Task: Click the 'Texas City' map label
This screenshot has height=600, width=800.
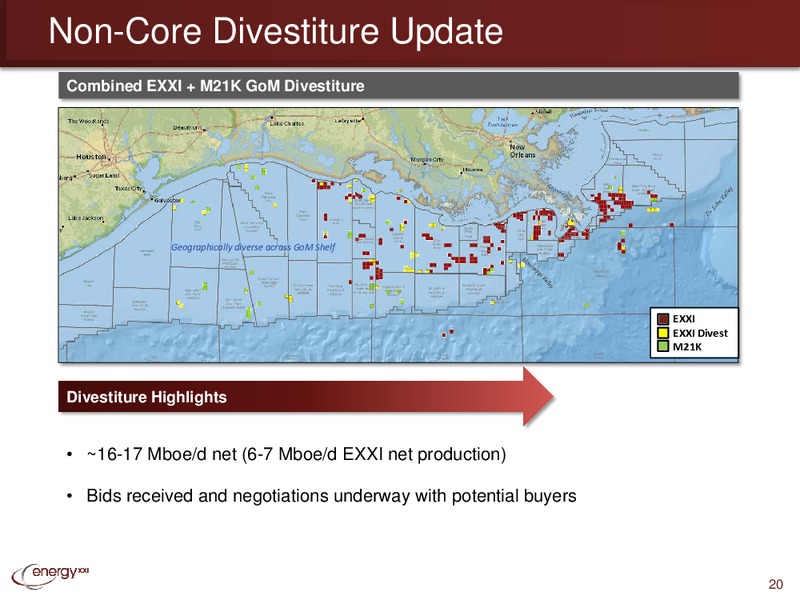Action: click(x=129, y=188)
